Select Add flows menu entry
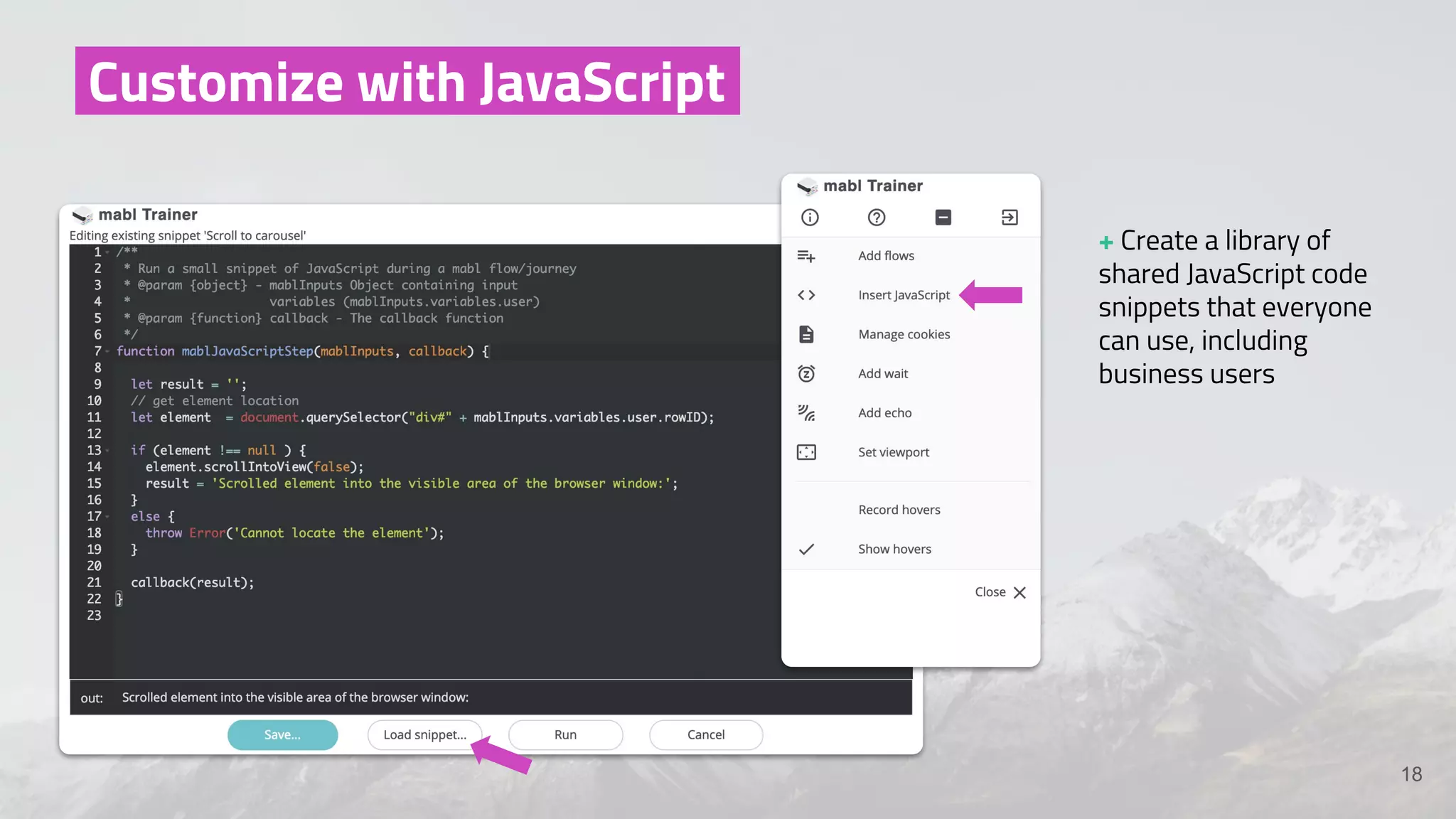The image size is (1456, 819). coord(885,256)
